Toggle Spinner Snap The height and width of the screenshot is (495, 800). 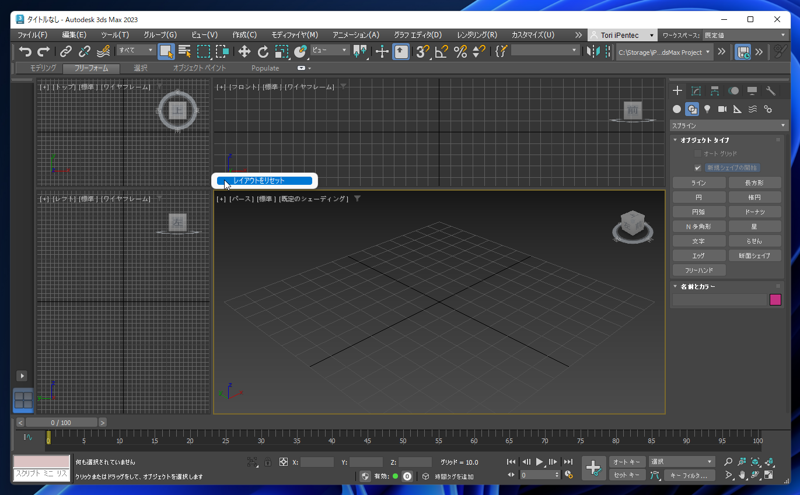(479, 51)
